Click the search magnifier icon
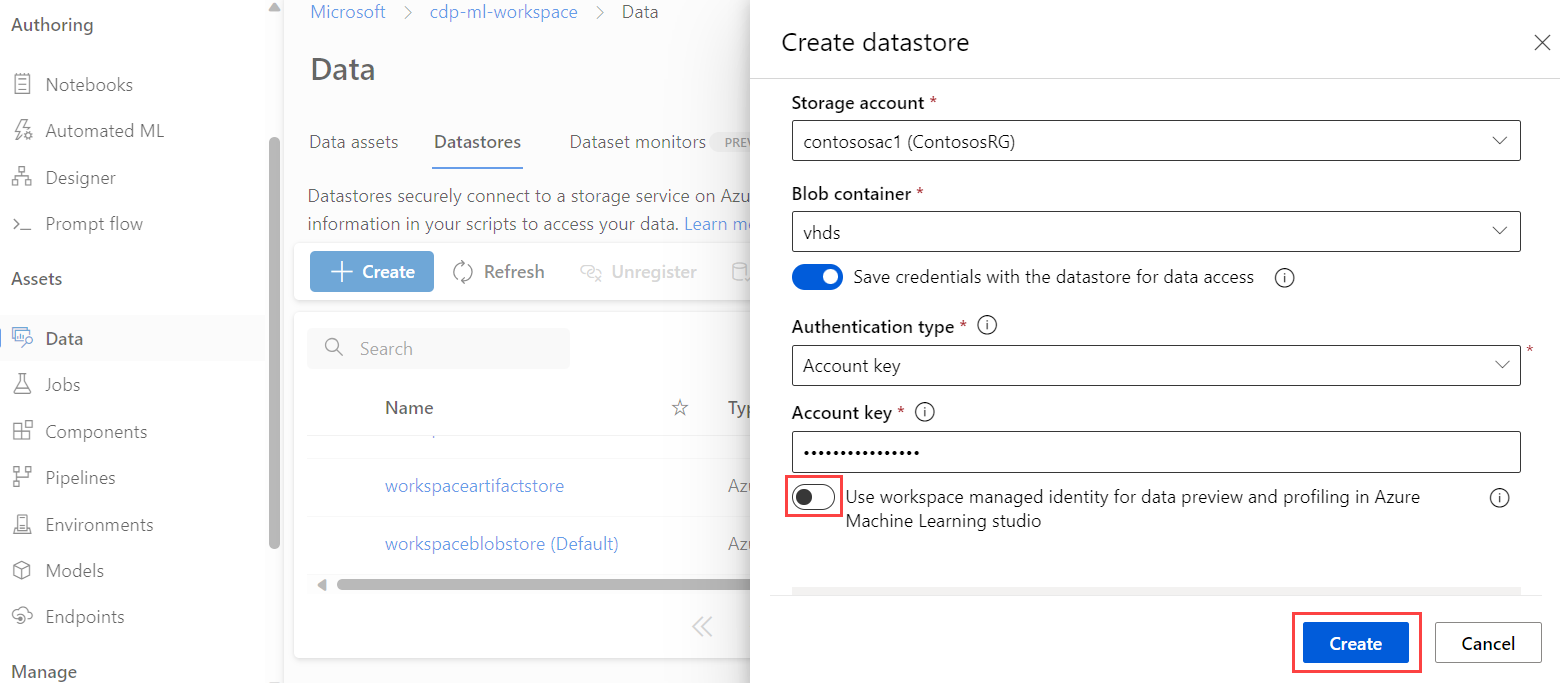1560x683 pixels. tap(334, 349)
